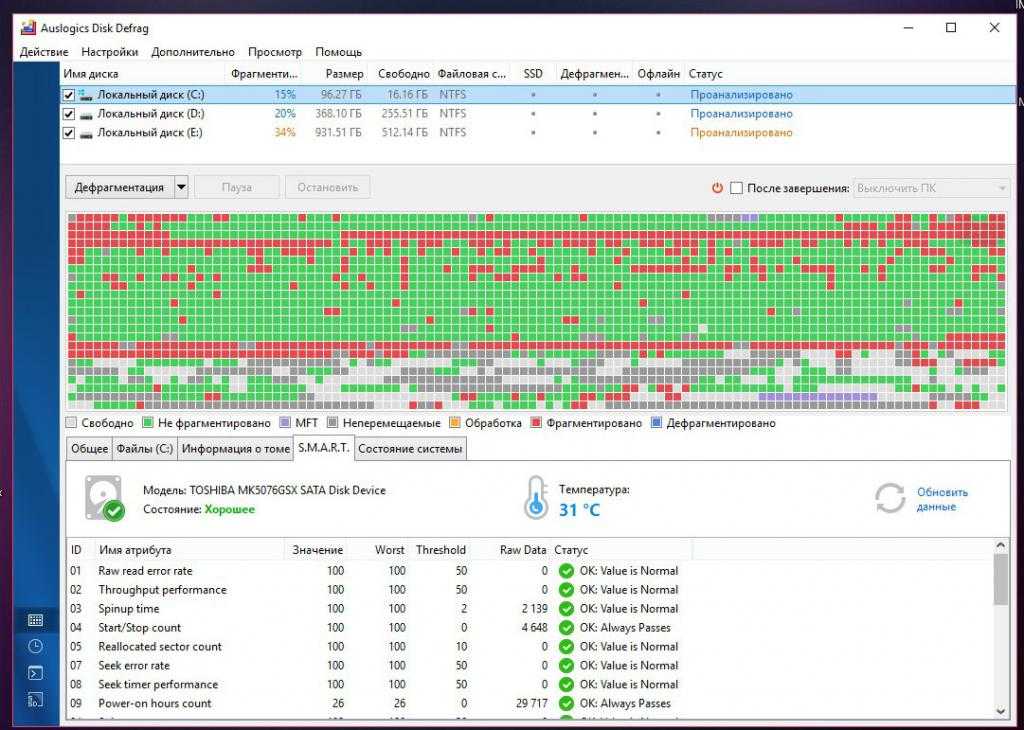Click the orange power icon near После завершения
This screenshot has width=1024, height=730.
click(x=717, y=188)
